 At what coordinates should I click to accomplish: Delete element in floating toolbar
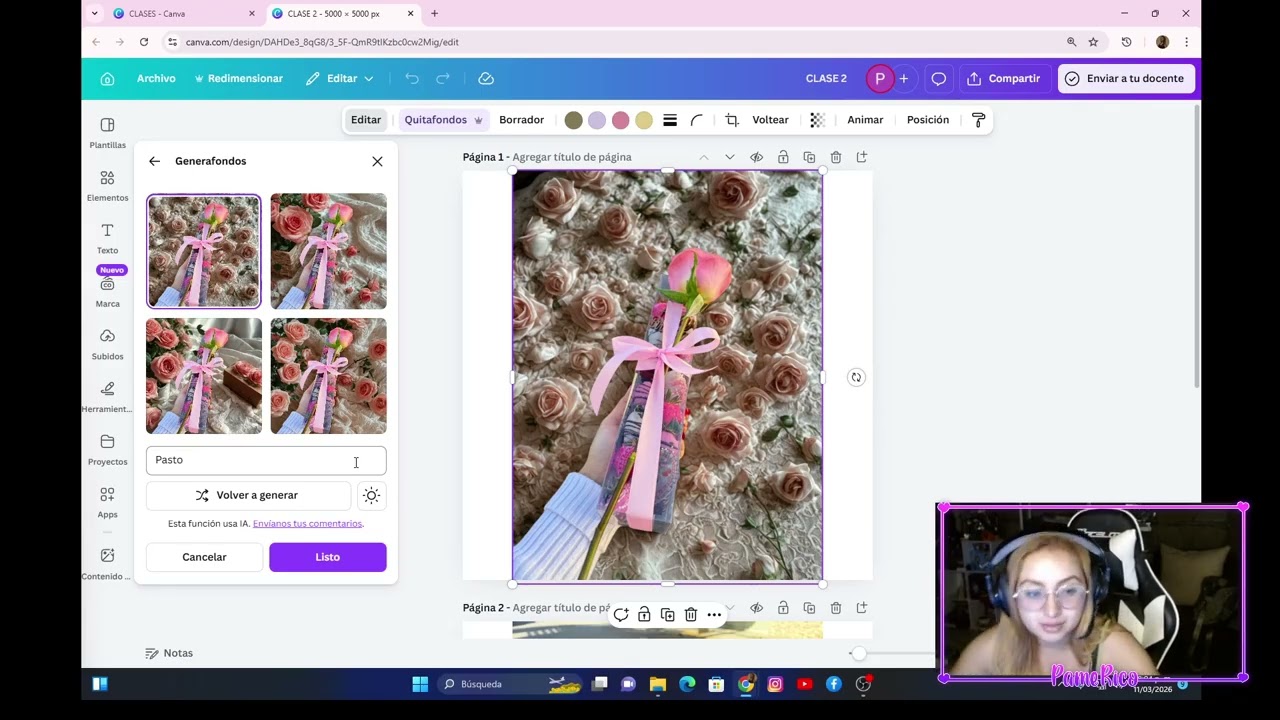[691, 615]
